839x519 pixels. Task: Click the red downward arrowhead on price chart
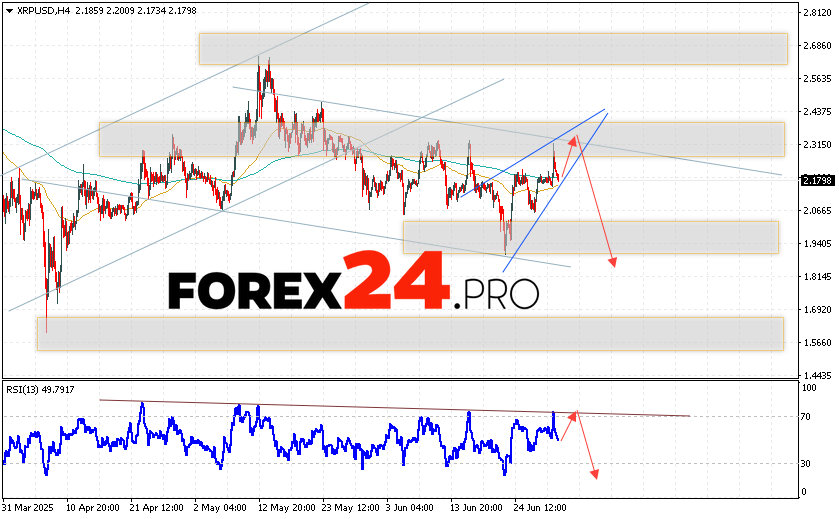[x=612, y=262]
